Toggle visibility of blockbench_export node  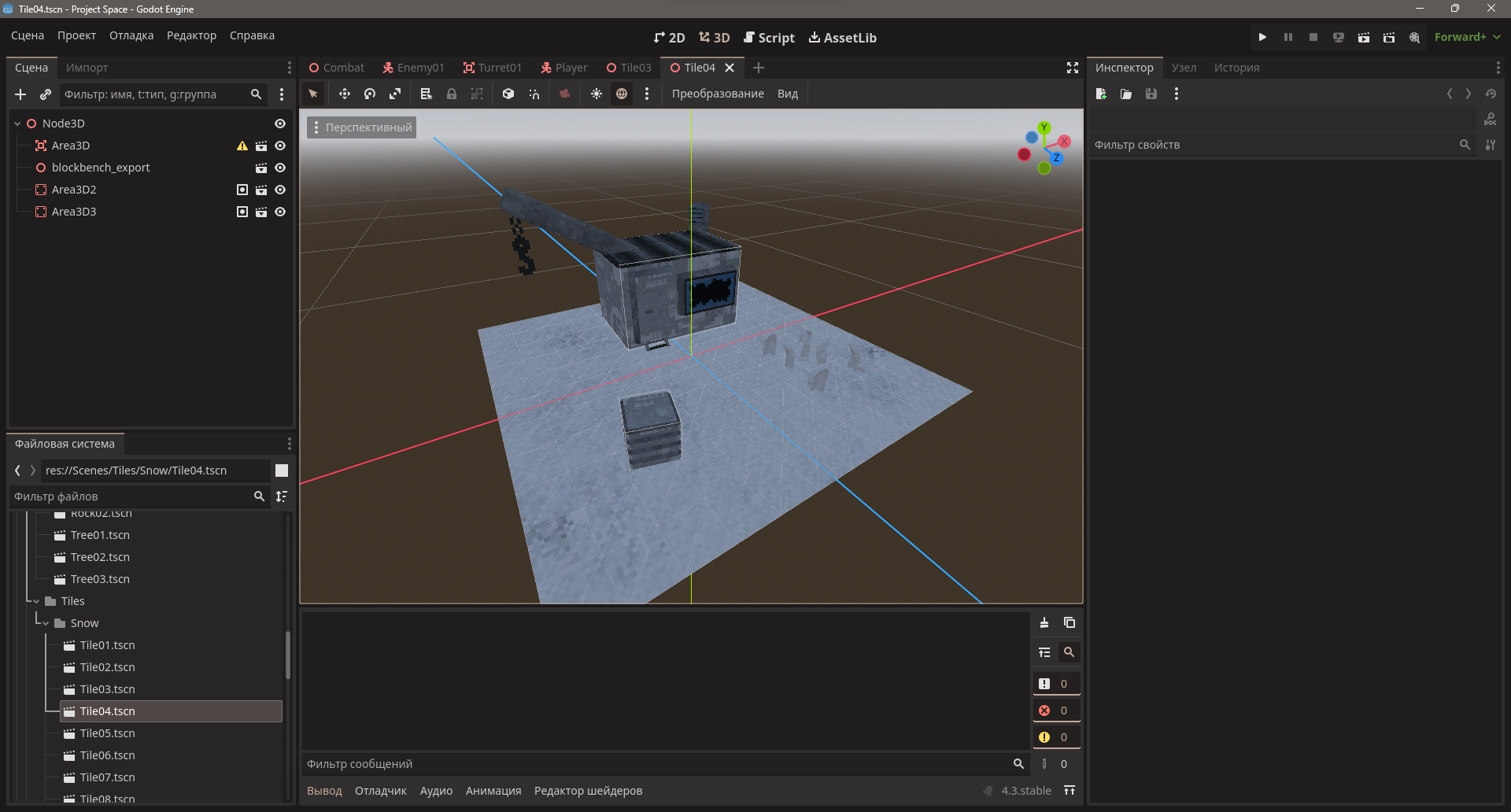[x=280, y=168]
